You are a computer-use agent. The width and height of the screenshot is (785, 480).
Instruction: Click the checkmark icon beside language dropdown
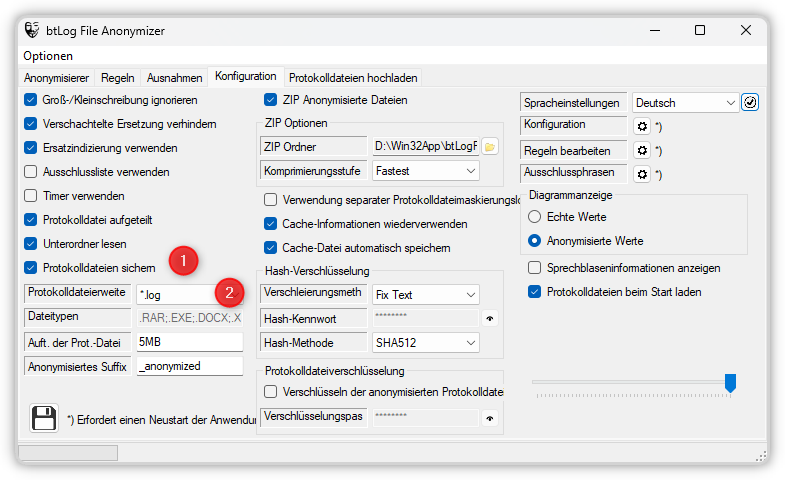[750, 102]
